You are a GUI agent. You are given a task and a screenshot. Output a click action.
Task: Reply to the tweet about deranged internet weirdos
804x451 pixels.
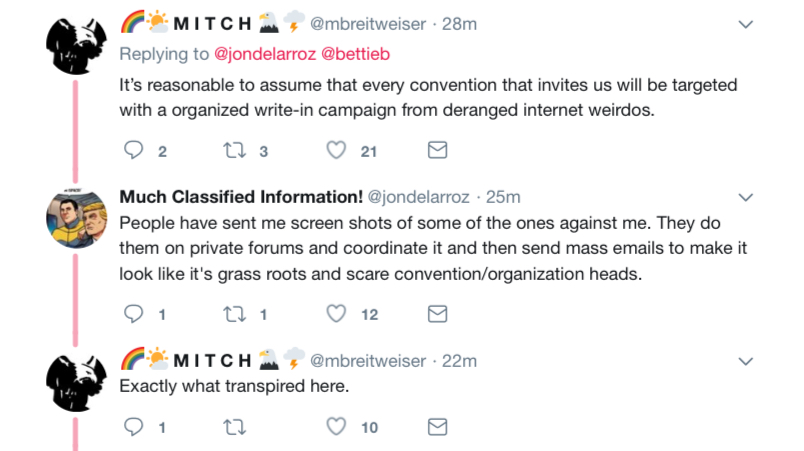click(134, 150)
